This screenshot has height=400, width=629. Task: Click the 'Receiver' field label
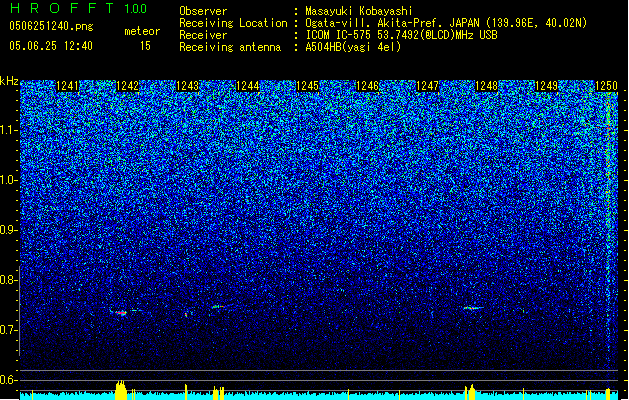(x=203, y=35)
